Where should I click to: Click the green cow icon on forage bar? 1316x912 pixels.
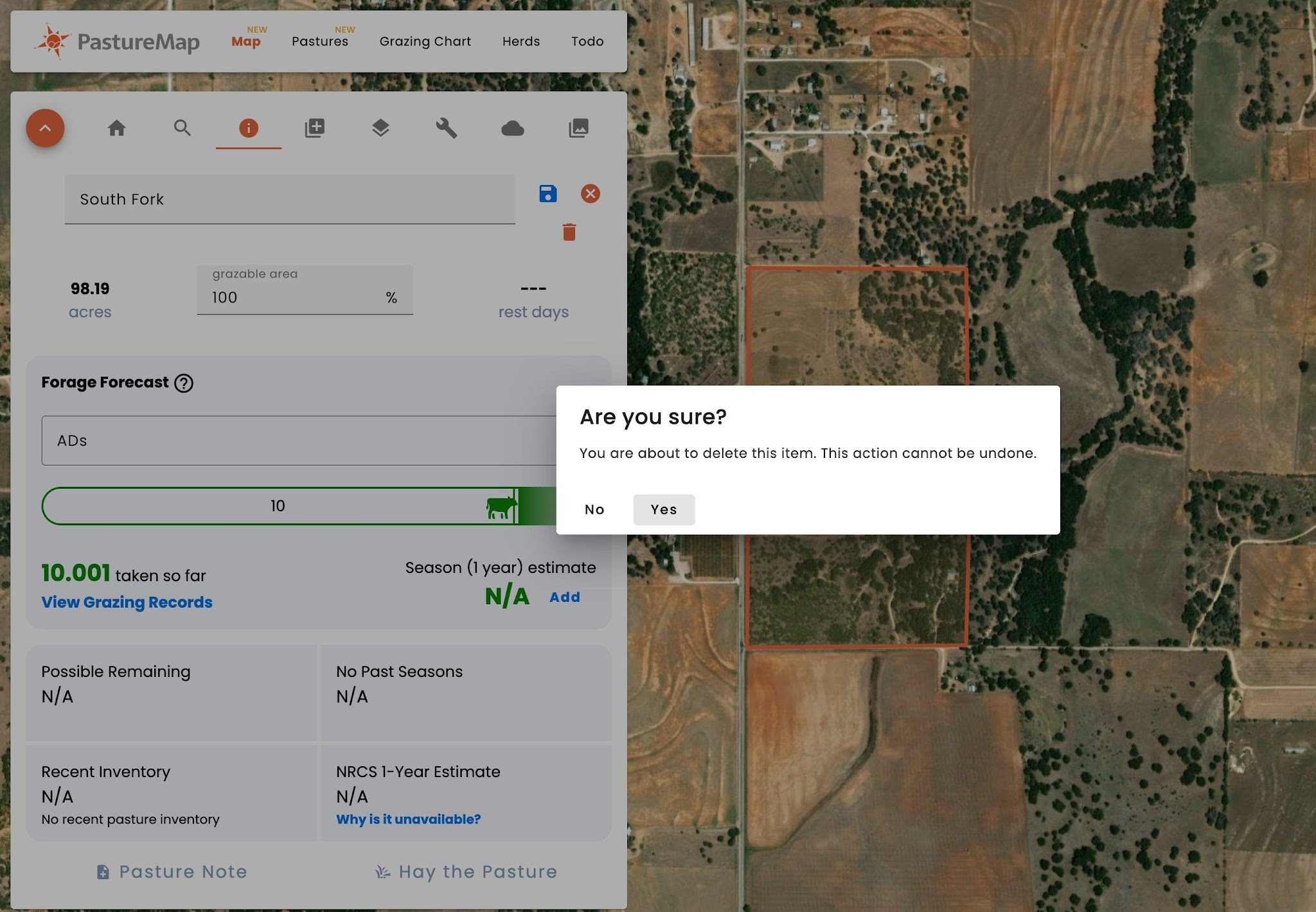(501, 507)
